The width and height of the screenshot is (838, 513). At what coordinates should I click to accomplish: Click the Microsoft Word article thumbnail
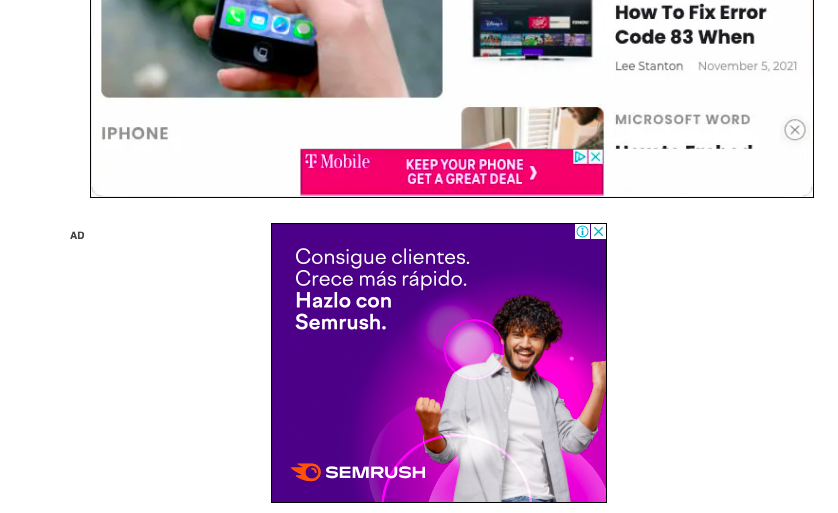[532, 128]
